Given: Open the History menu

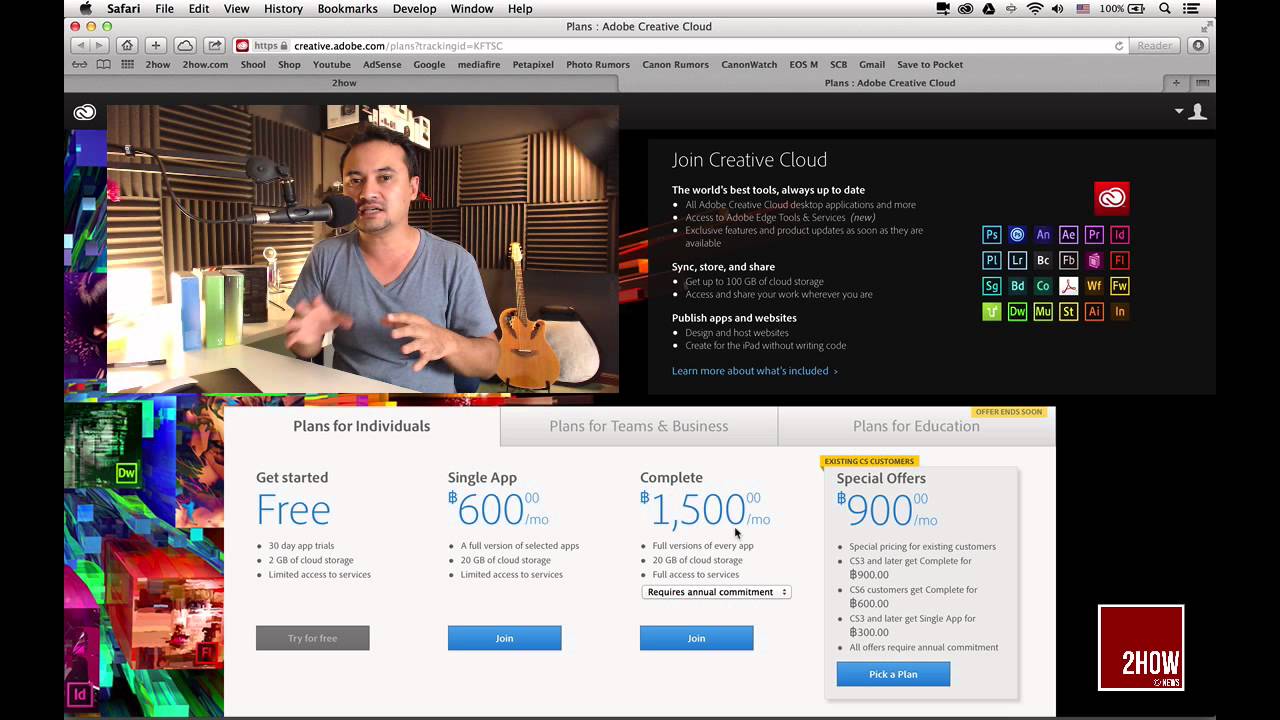Looking at the screenshot, I should [283, 9].
